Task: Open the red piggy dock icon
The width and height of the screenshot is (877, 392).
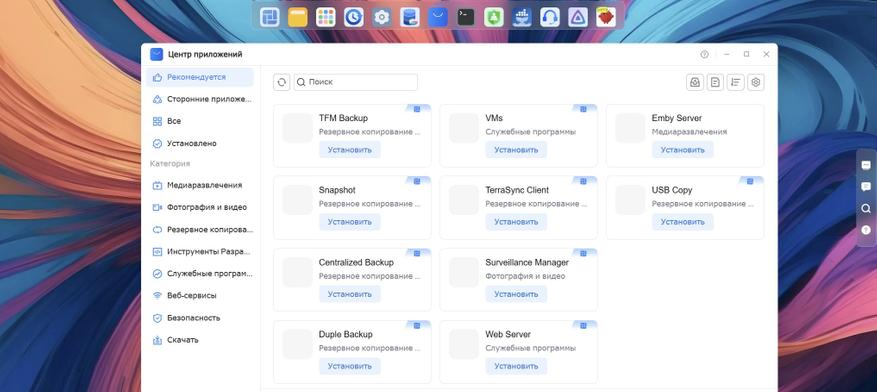Action: (x=606, y=17)
